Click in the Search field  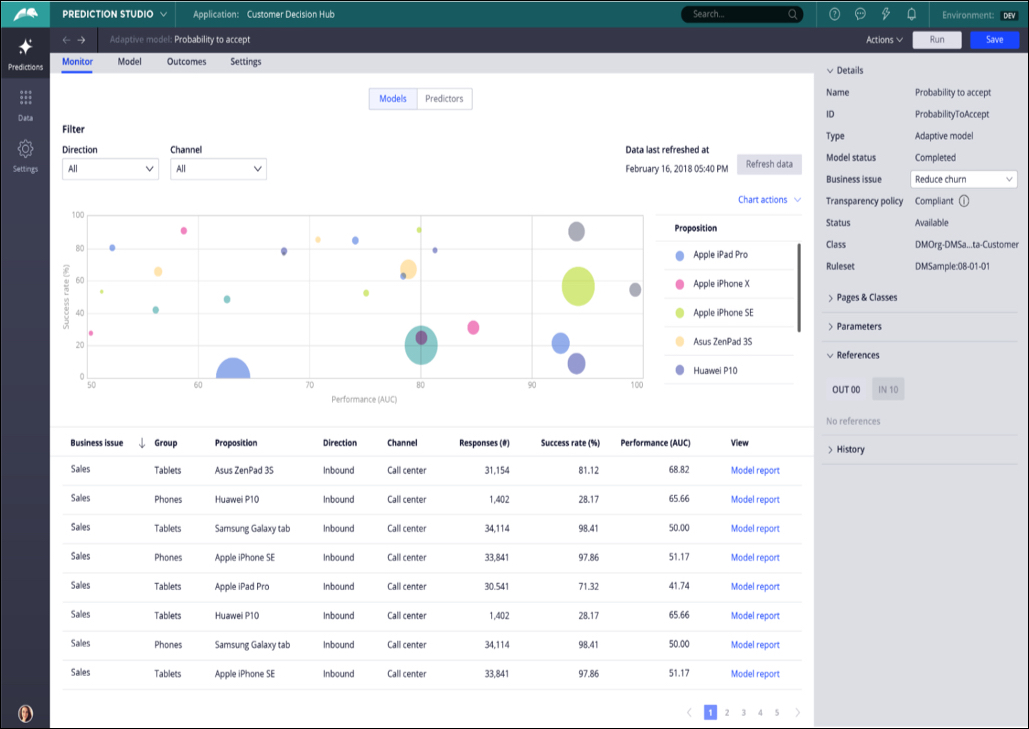[740, 14]
